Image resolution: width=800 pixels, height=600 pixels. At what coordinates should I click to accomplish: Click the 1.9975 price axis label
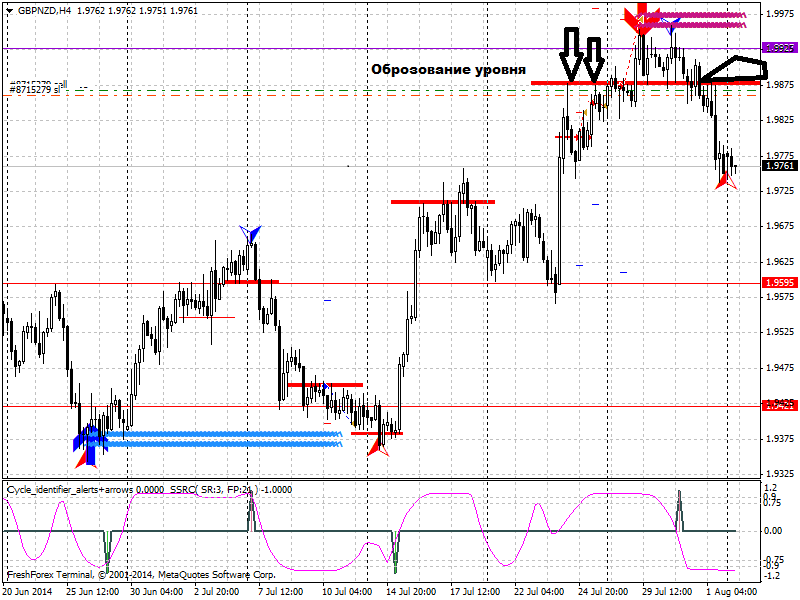[x=781, y=13]
